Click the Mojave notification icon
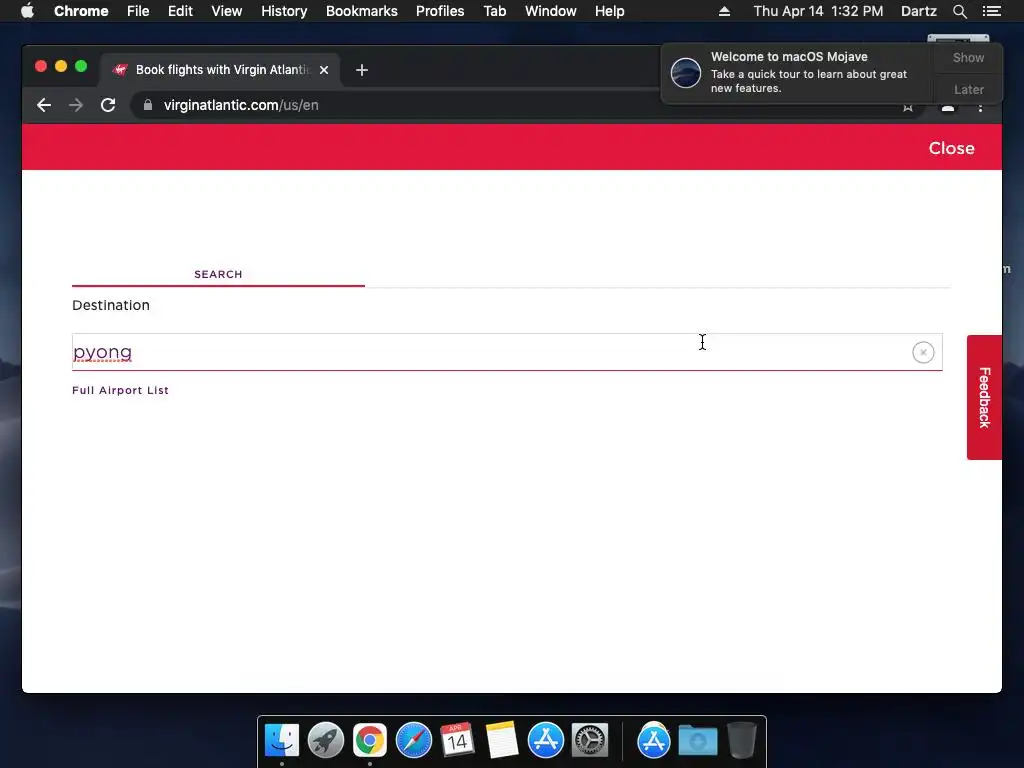 click(x=686, y=72)
